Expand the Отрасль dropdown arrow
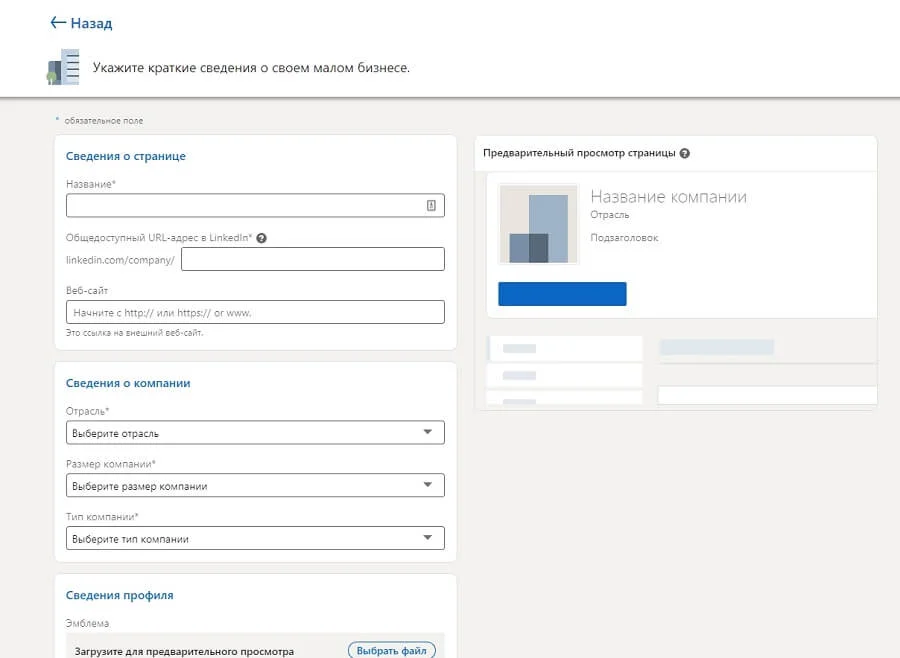Viewport: 900px width, 658px height. (428, 433)
